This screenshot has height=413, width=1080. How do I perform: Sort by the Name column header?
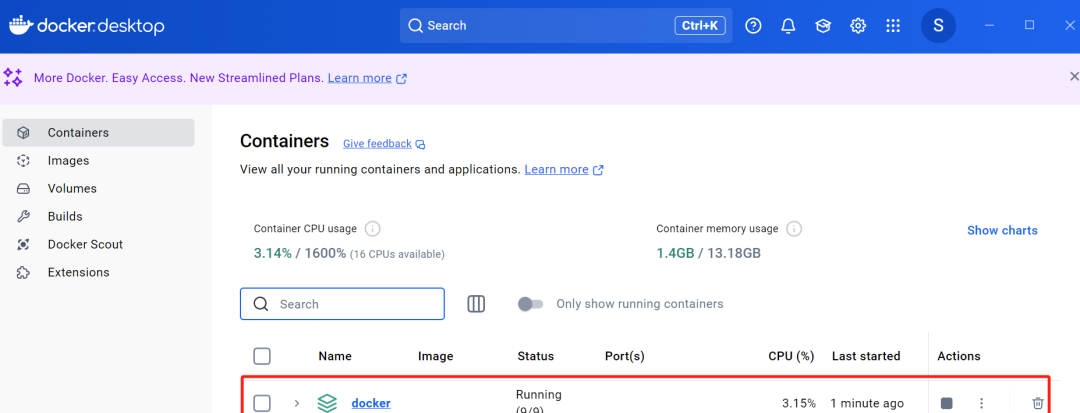(x=335, y=356)
